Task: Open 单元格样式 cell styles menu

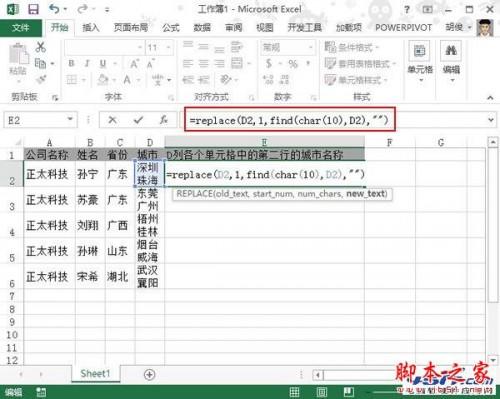Action: coord(356,80)
